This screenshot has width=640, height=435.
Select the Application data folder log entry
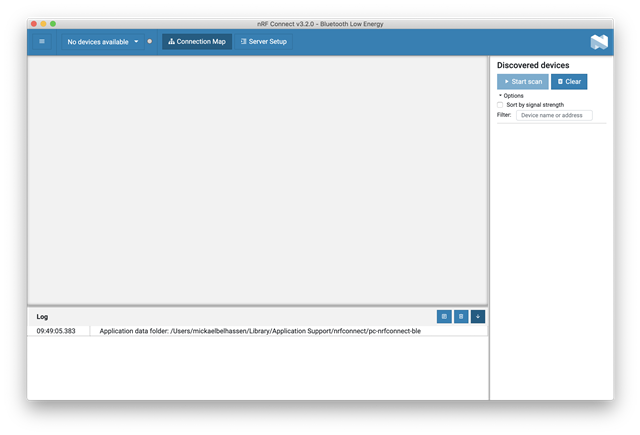tap(260, 331)
